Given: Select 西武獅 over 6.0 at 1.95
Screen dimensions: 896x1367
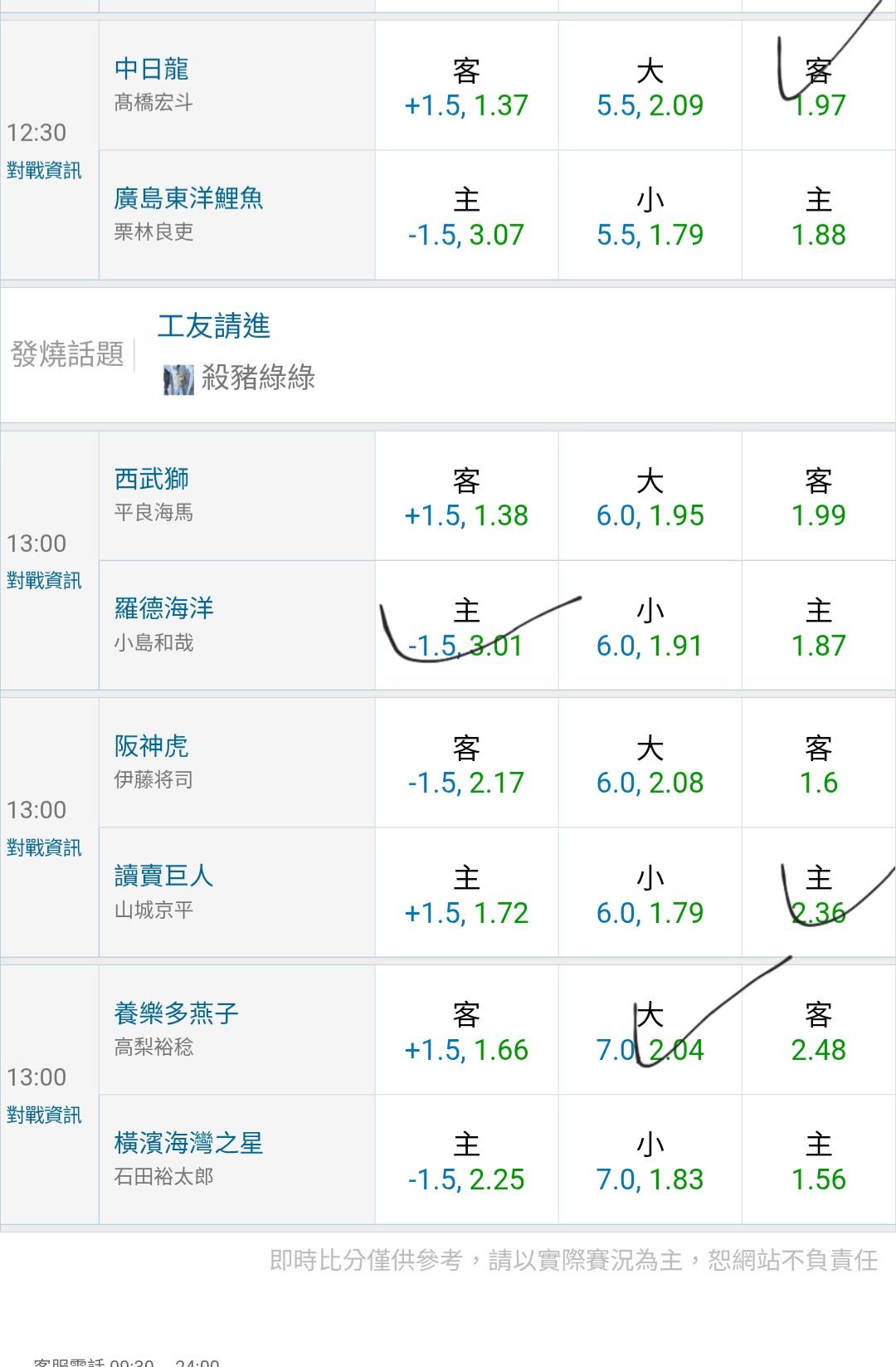Looking at the screenshot, I should coord(650,498).
